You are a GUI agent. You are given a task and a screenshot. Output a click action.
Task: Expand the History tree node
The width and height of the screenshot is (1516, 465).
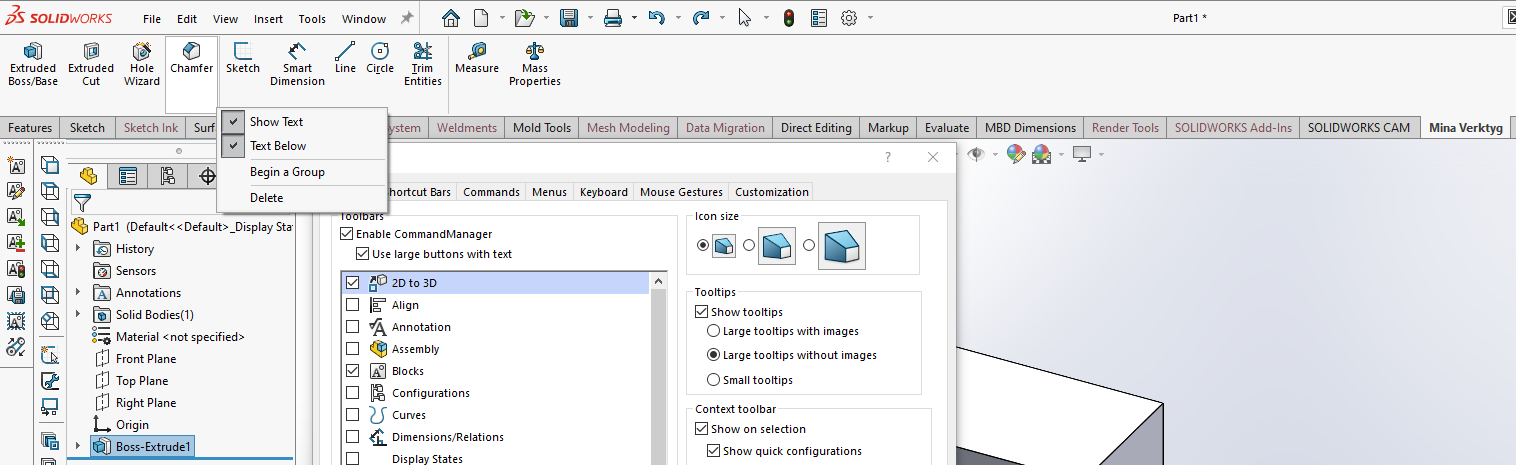pos(78,249)
